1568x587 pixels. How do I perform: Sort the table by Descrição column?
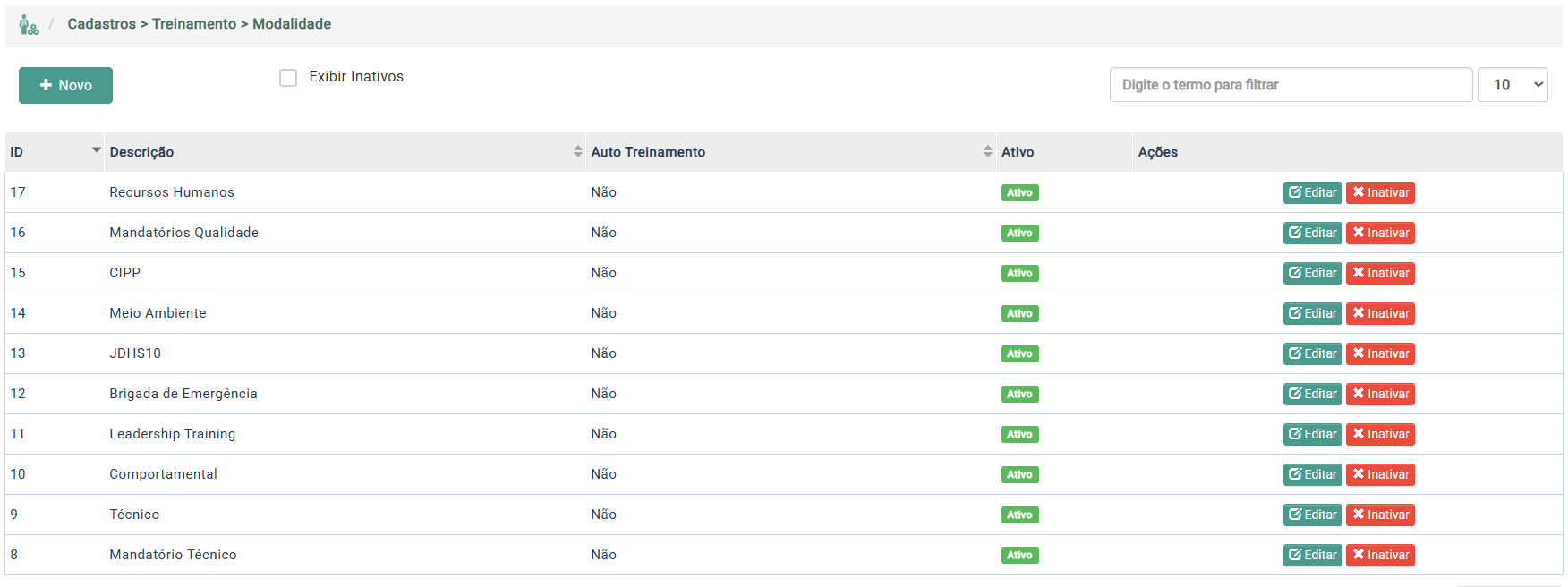pyautogui.click(x=577, y=152)
